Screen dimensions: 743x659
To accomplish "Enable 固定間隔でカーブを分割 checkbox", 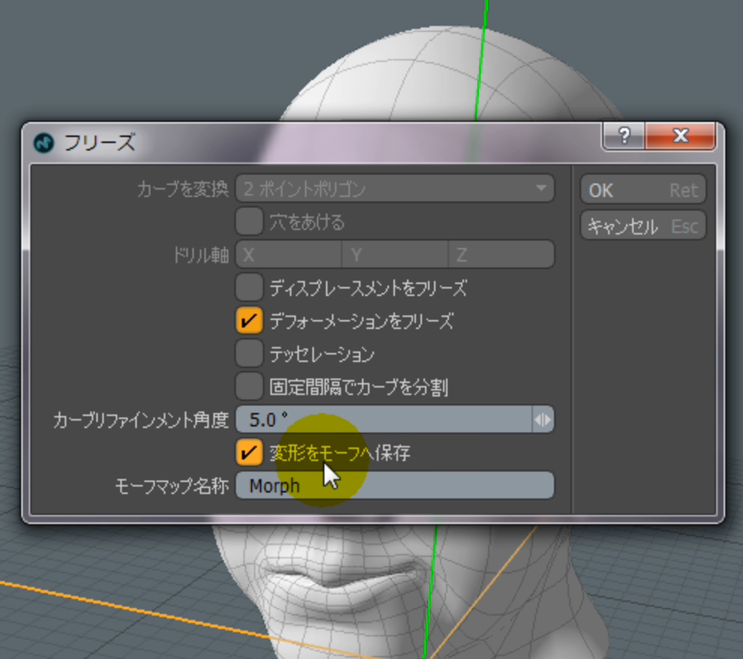I will 249,386.
